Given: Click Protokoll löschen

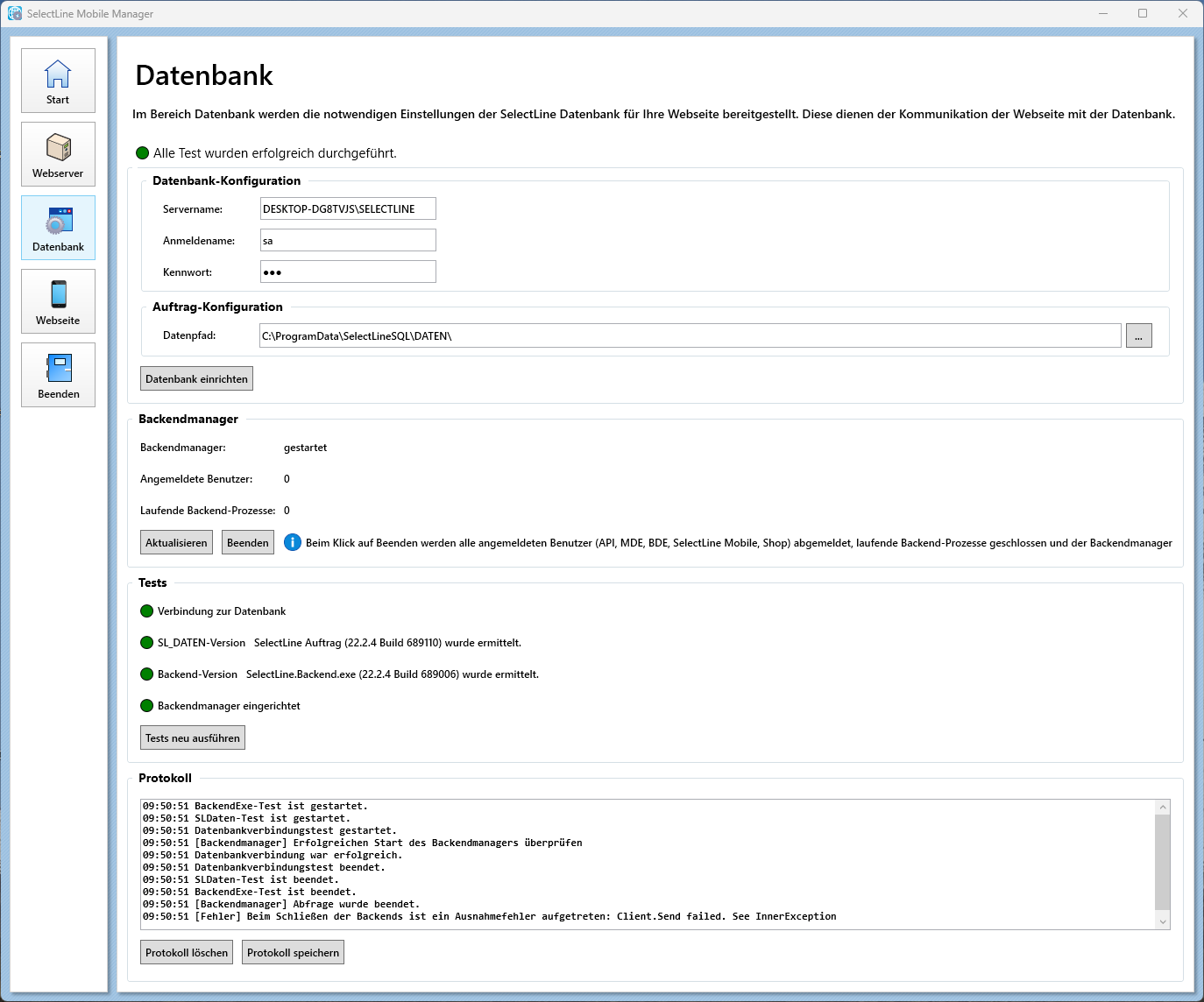Looking at the screenshot, I should tap(187, 952).
